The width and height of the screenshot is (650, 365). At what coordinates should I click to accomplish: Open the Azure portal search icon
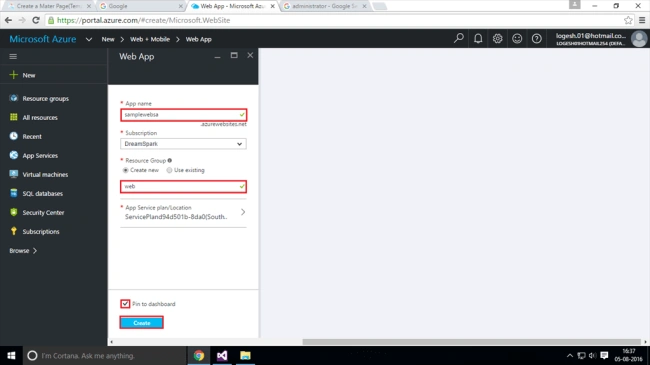(x=458, y=39)
